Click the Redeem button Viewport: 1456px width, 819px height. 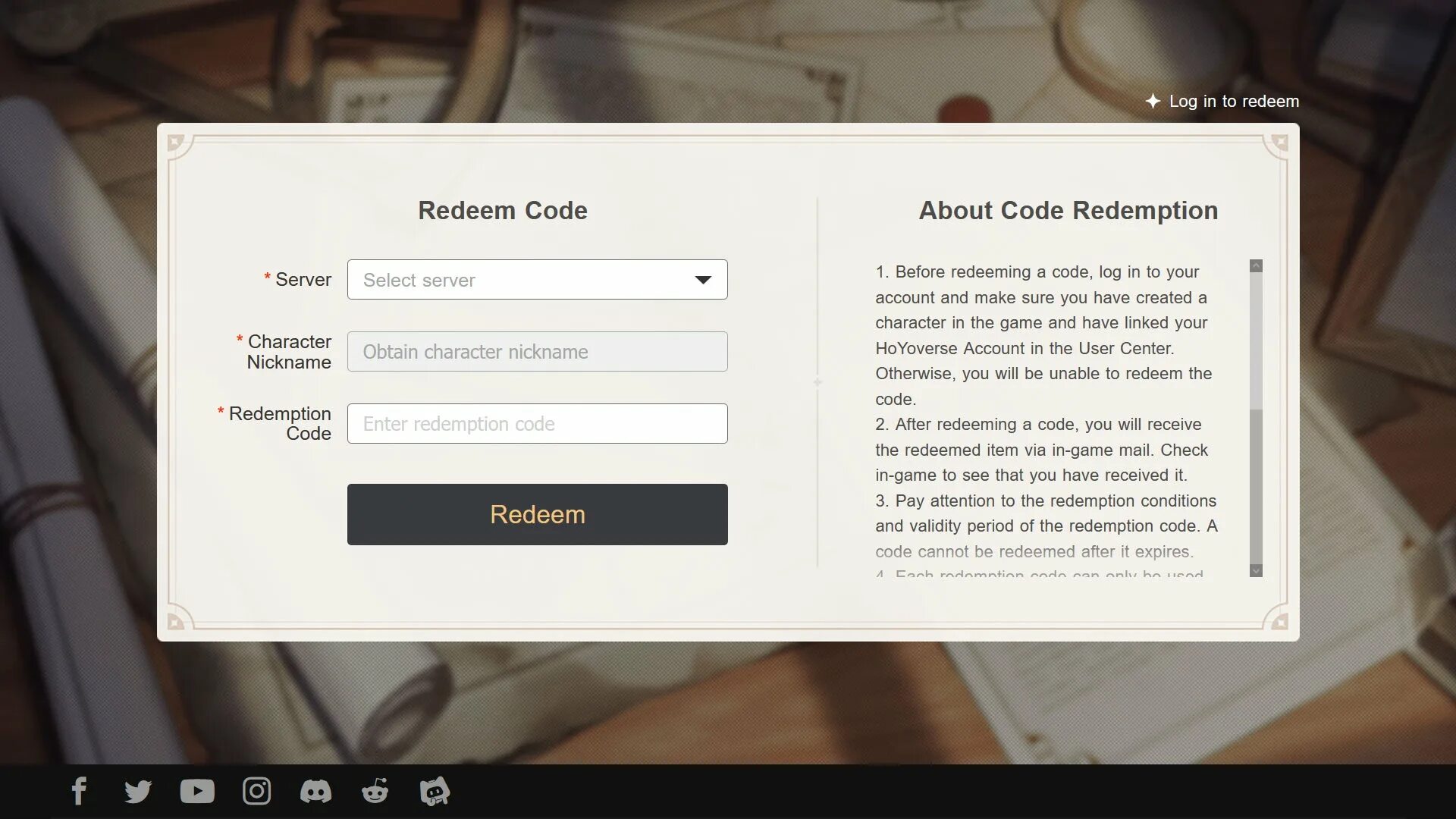click(x=537, y=514)
